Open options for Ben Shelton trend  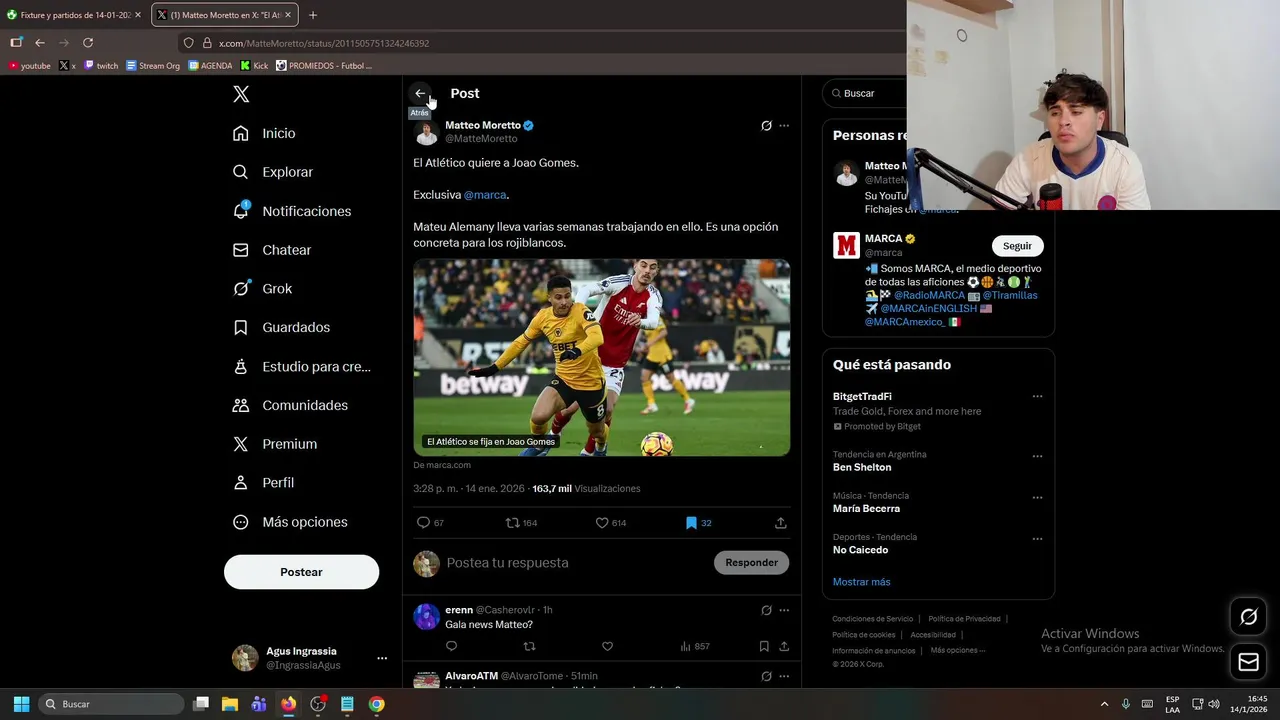point(1037,456)
